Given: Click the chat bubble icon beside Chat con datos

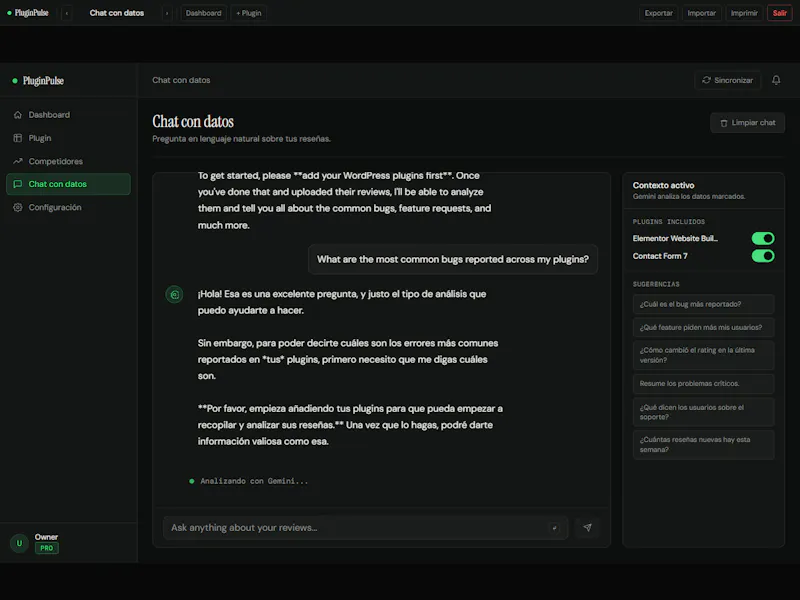Looking at the screenshot, I should click(18, 184).
